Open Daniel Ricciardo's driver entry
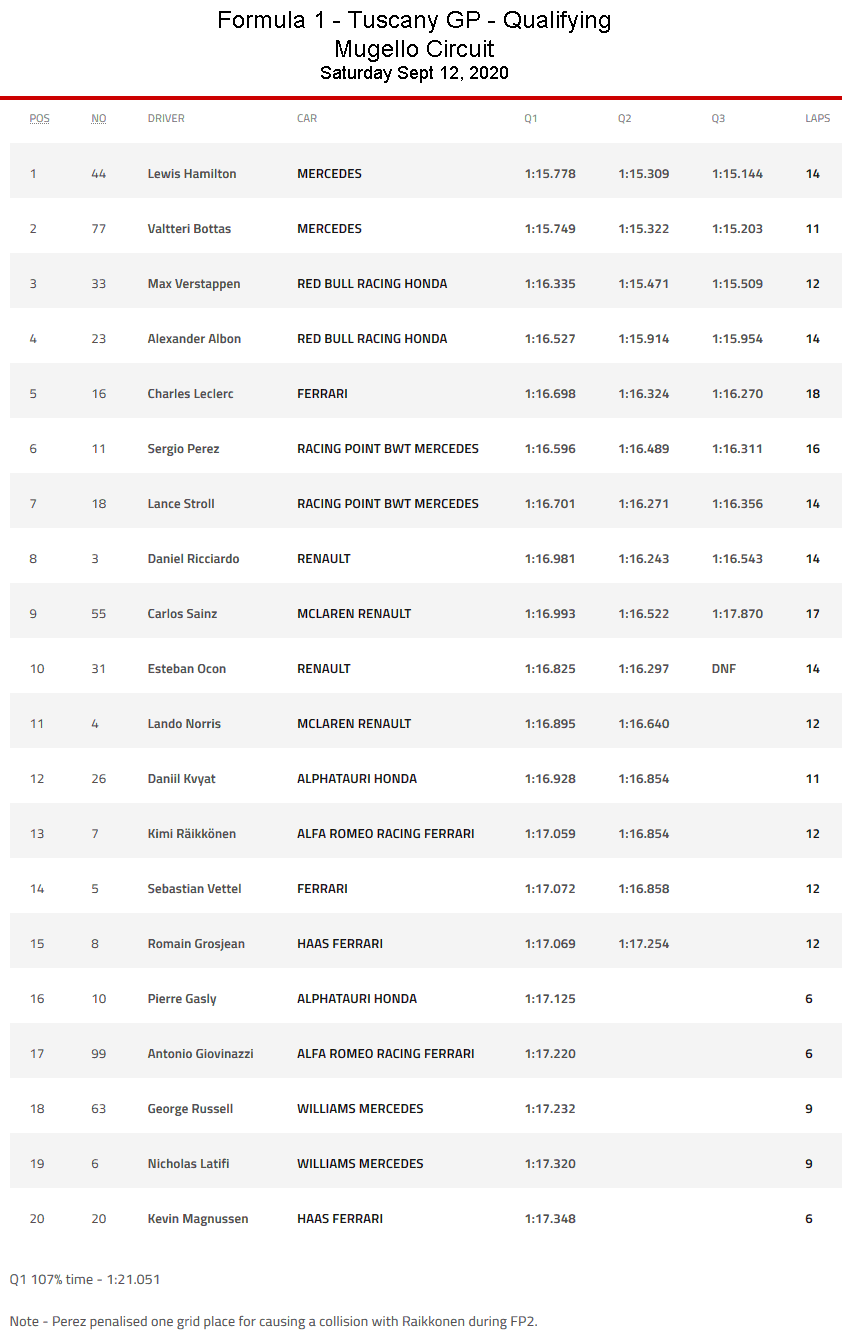The width and height of the screenshot is (842, 1333). [193, 559]
